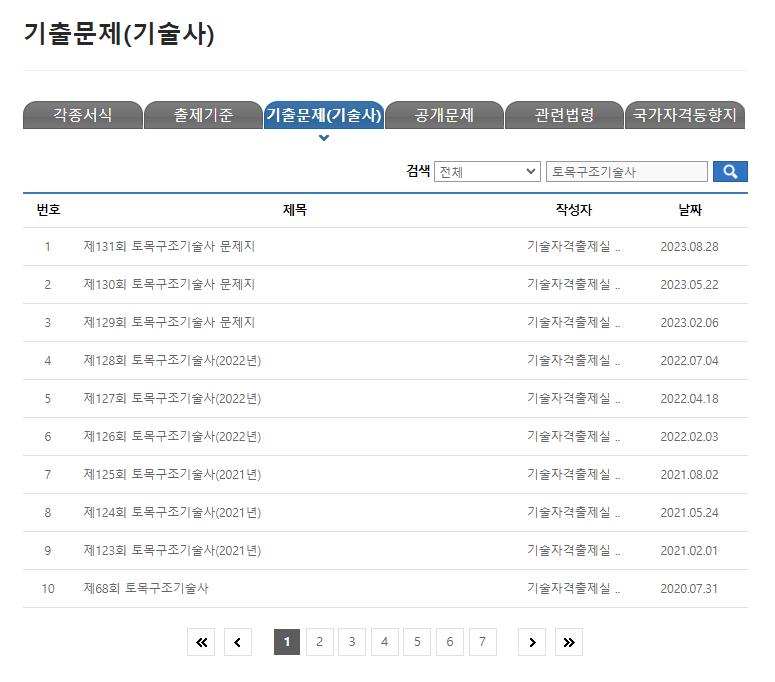Screen dimensions: 775x682
Task: Click date 2023.02.06
Action: pyautogui.click(x=689, y=323)
